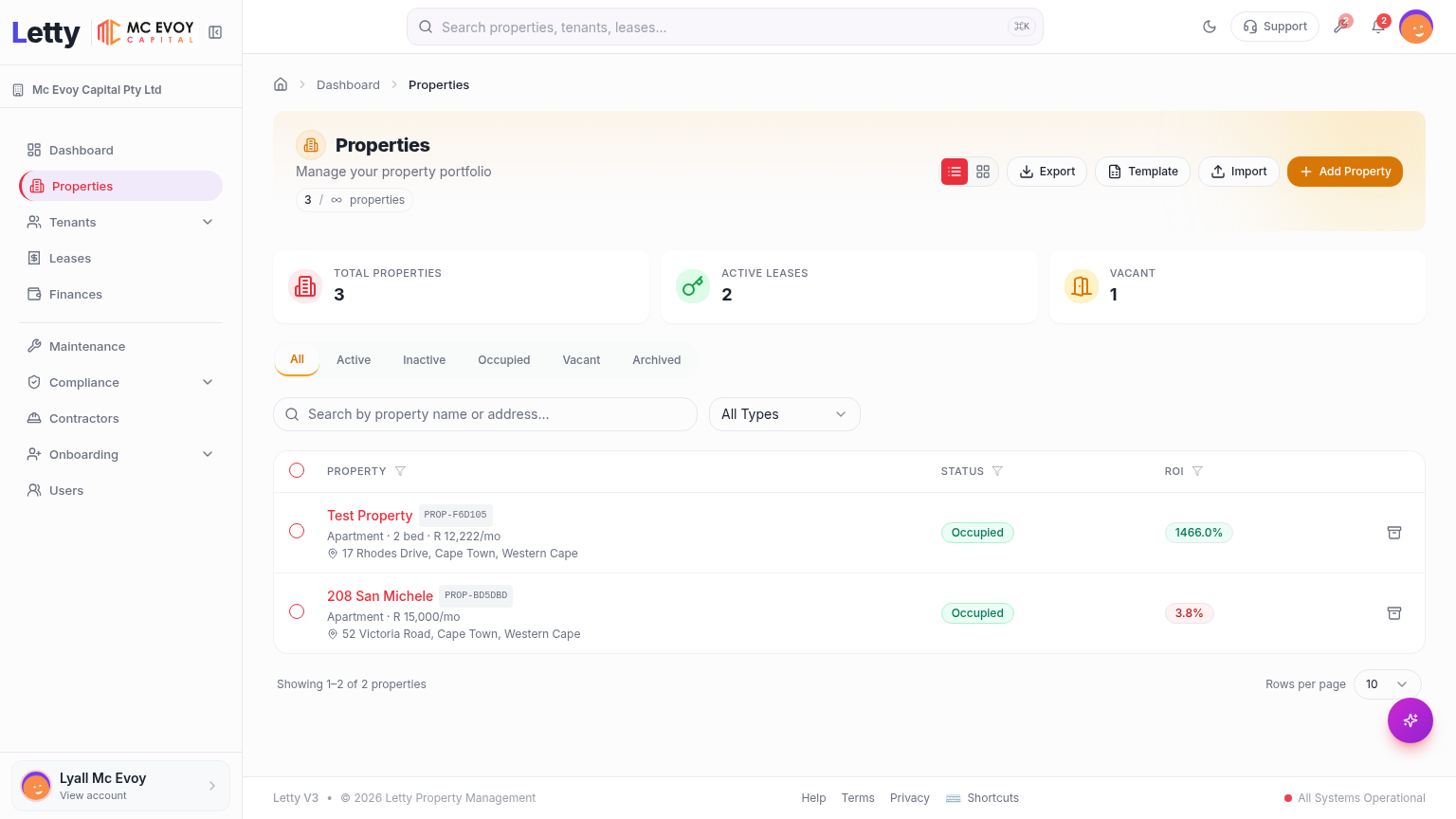1456x819 pixels.
Task: Collapse the sidebar panel icon
Action: pyautogui.click(x=215, y=32)
